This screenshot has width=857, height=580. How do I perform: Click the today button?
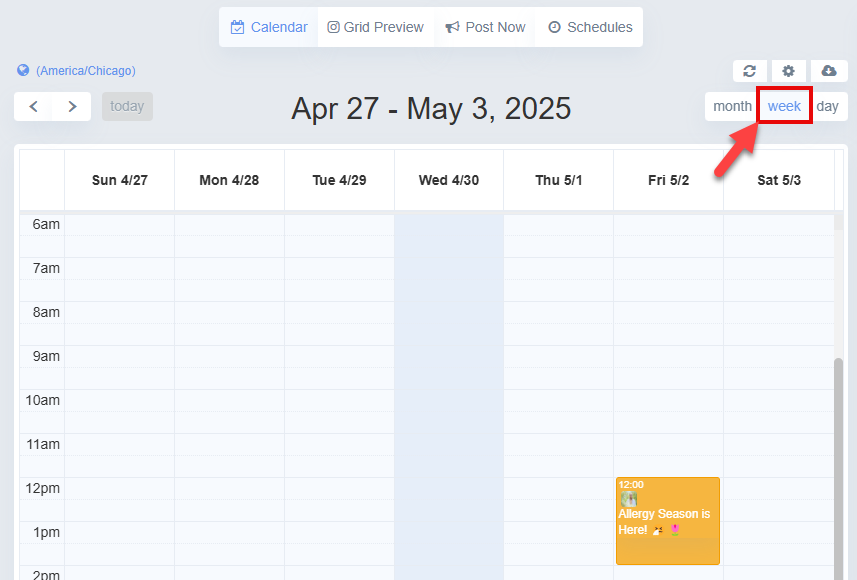tap(127, 107)
